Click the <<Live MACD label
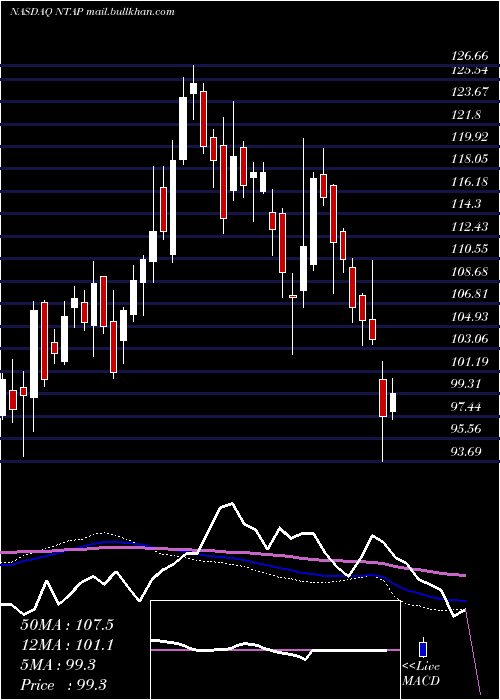 click(x=421, y=674)
